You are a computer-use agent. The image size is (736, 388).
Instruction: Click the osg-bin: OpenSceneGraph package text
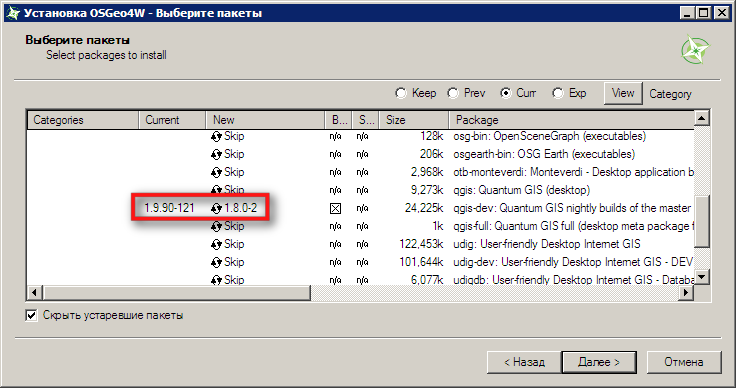click(x=549, y=137)
